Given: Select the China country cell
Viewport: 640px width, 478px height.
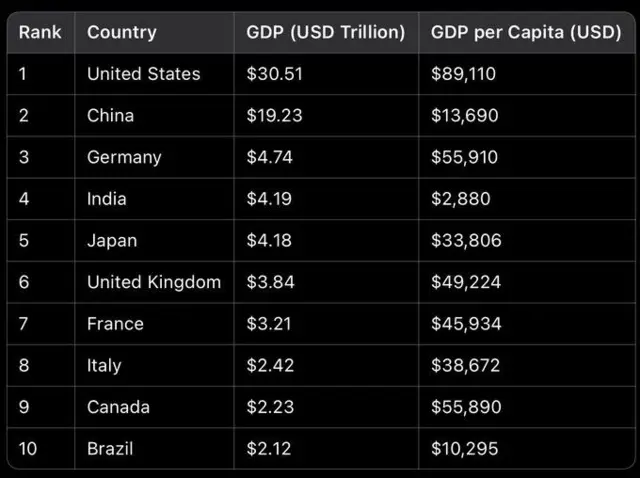Looking at the screenshot, I should coord(110,115).
